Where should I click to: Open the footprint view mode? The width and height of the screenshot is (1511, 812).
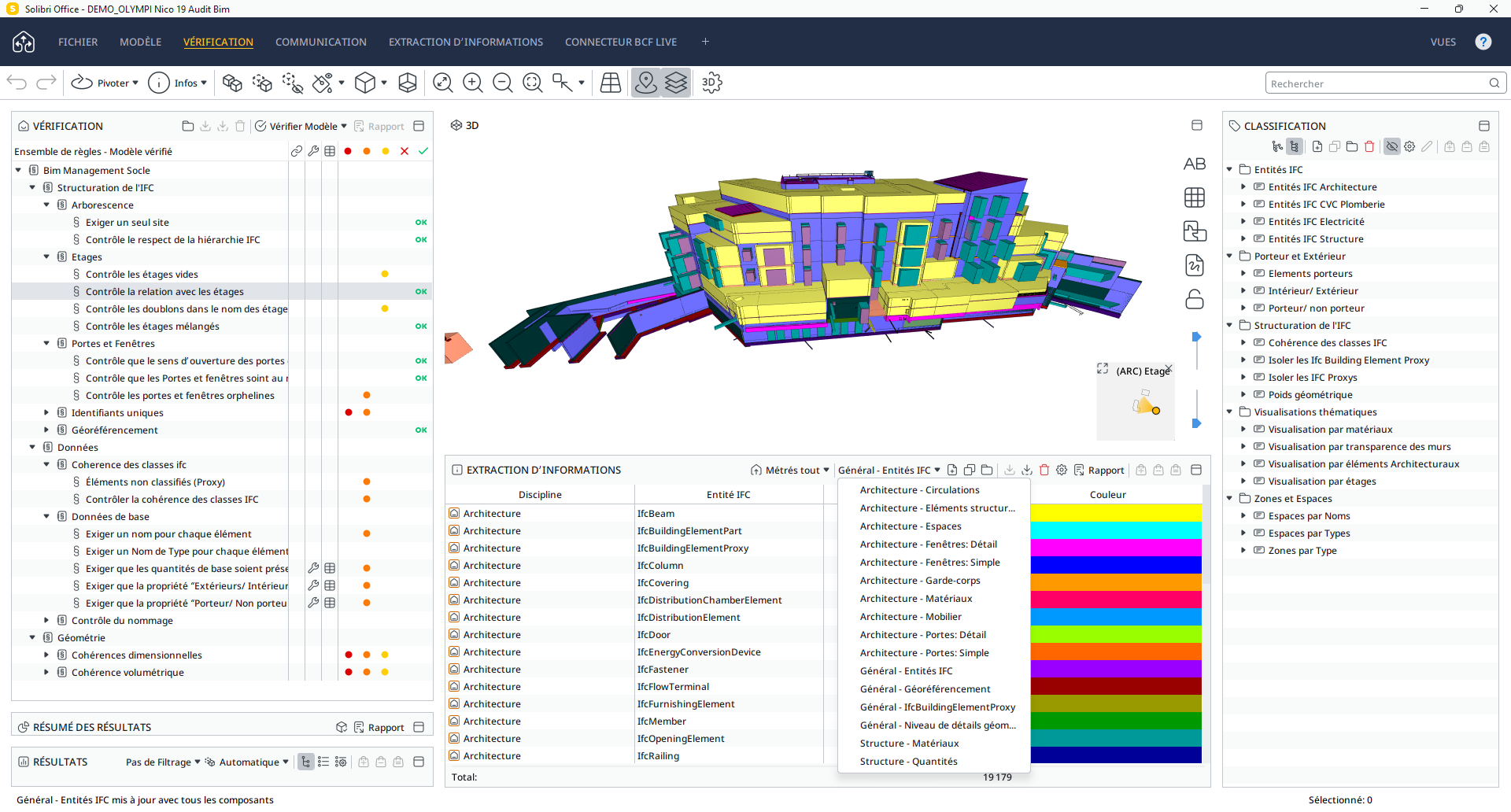click(x=611, y=83)
